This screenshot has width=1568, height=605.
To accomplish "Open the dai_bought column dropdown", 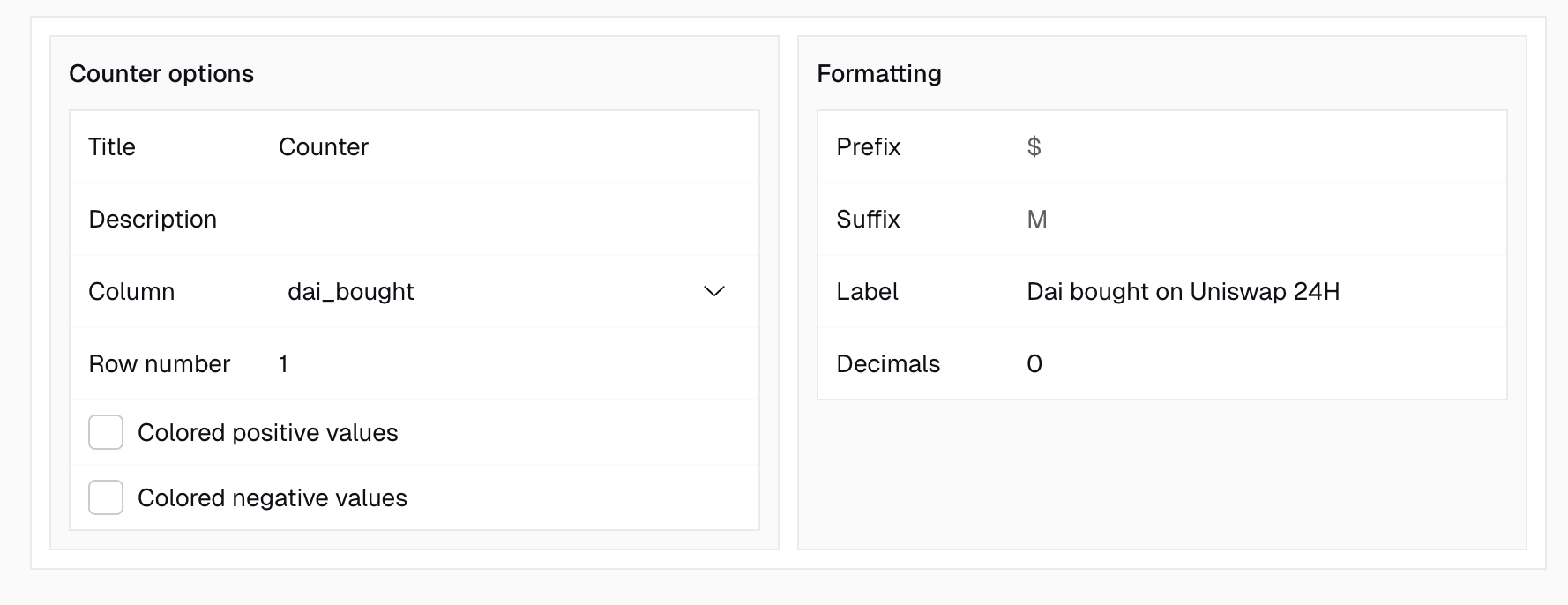I will point(494,291).
